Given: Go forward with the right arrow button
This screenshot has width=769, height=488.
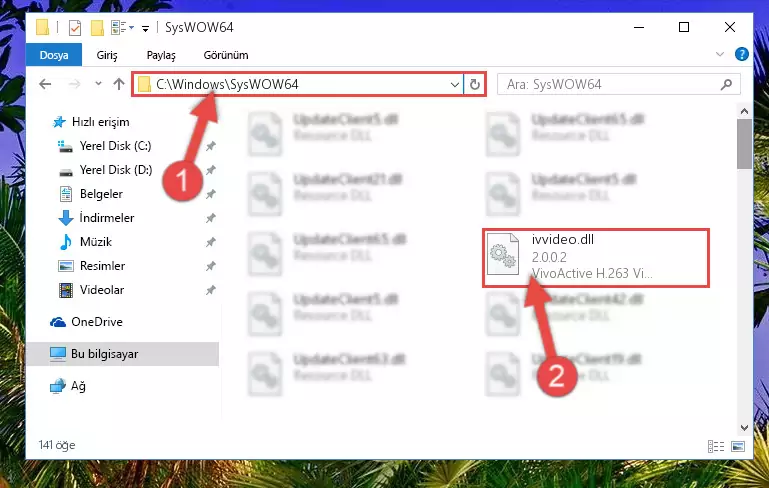Looking at the screenshot, I should pos(74,84).
